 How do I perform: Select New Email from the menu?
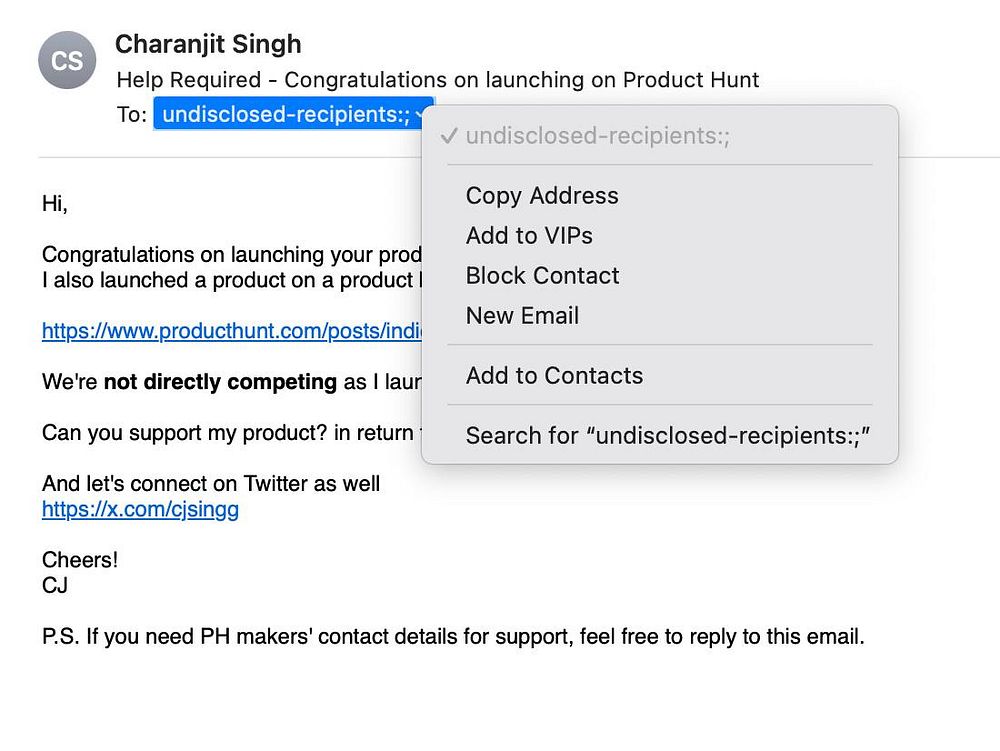[x=522, y=316]
